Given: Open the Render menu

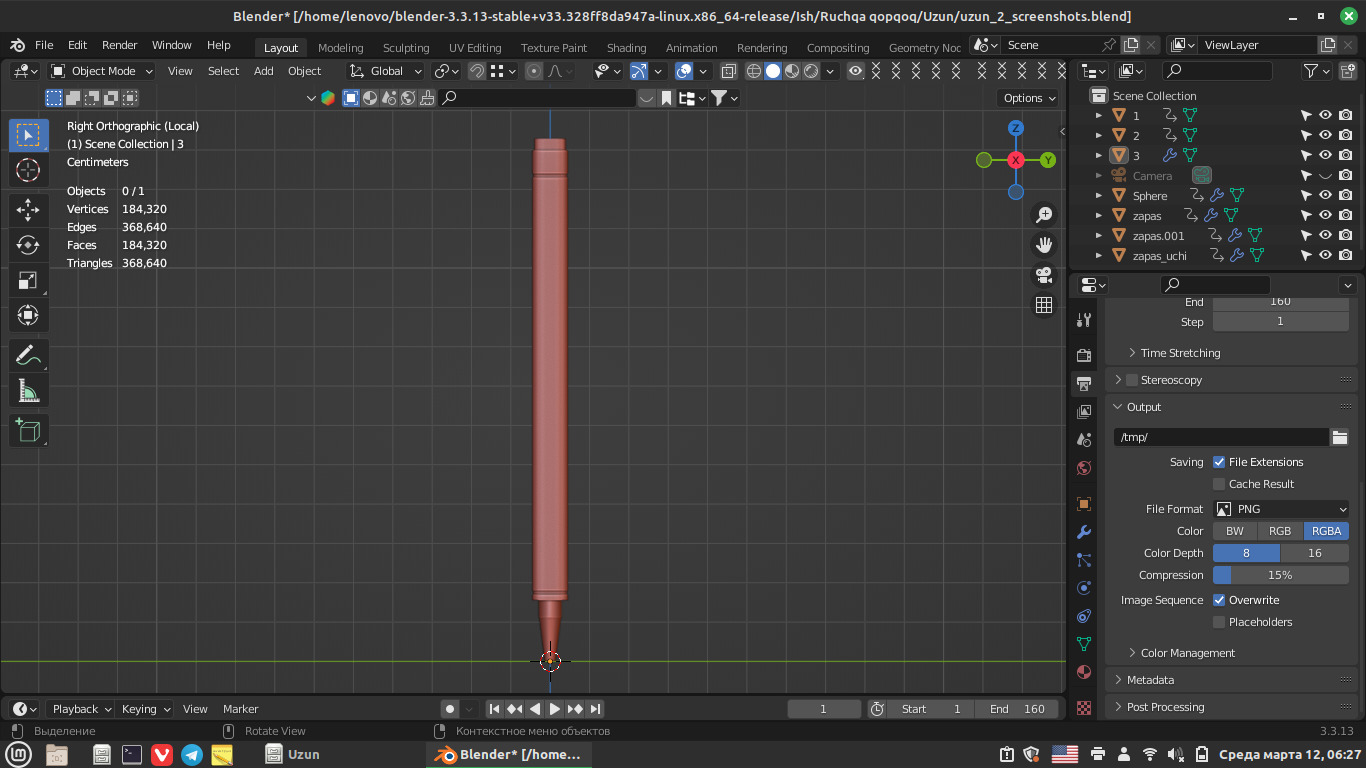Looking at the screenshot, I should click(119, 45).
